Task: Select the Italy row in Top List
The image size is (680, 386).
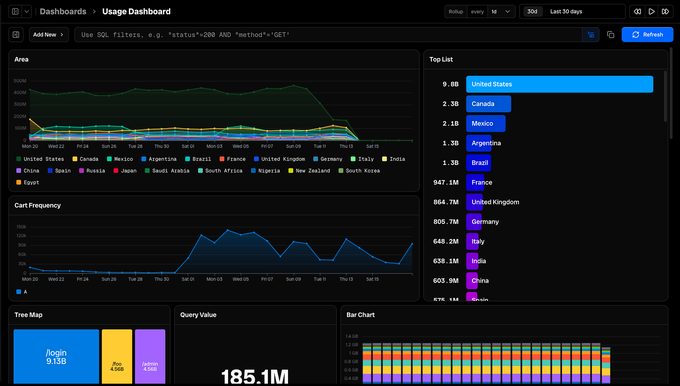Action: (542, 242)
